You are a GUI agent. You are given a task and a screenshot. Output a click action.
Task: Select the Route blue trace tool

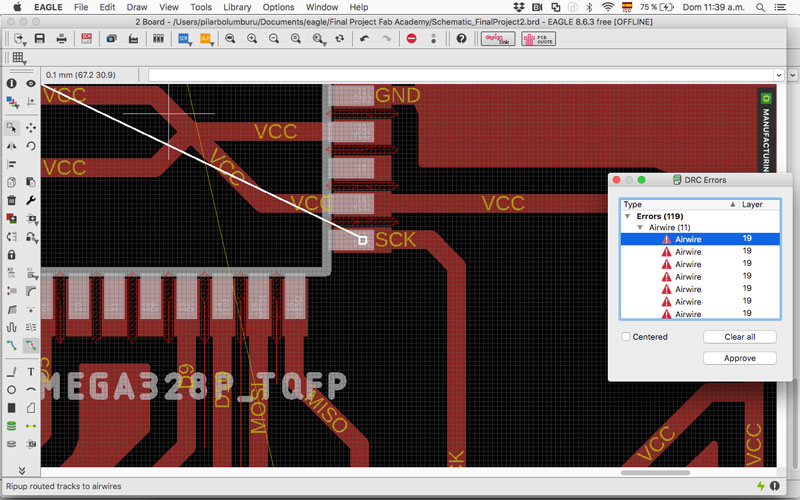[11, 345]
